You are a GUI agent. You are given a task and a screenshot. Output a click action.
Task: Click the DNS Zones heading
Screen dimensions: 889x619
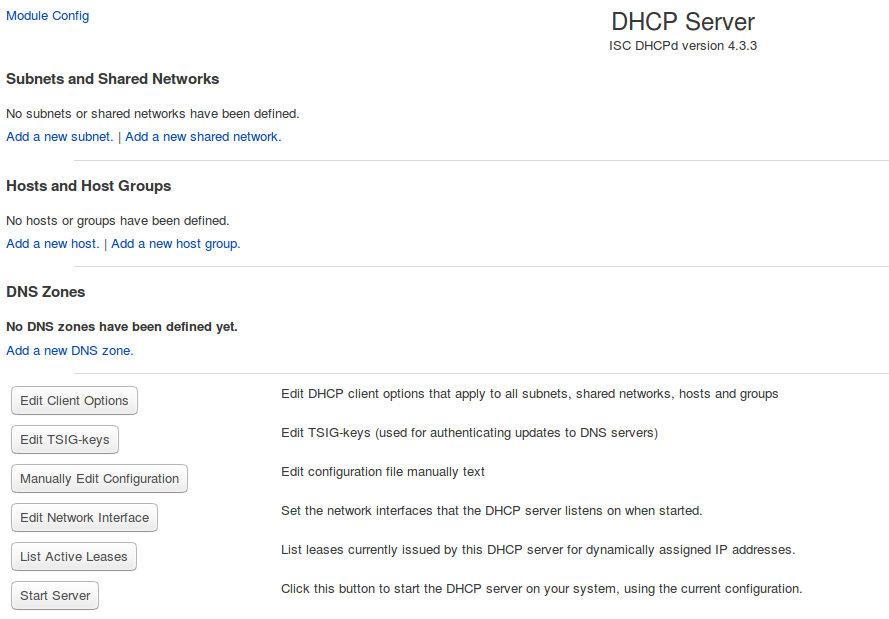coord(45,292)
